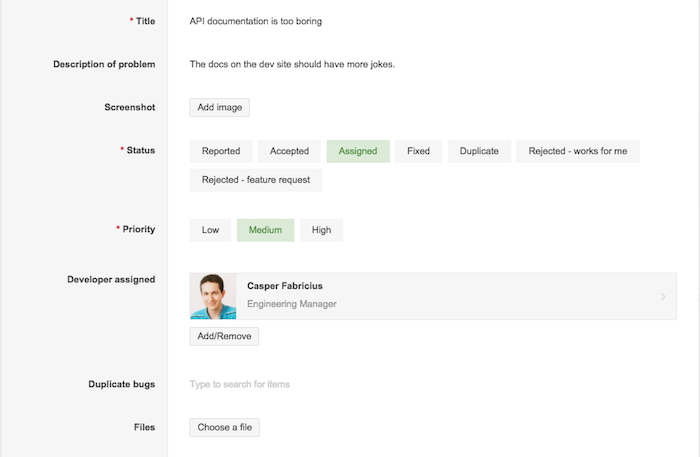Select Rejected - works for me status
Viewport: 700px width, 457px height.
[578, 151]
